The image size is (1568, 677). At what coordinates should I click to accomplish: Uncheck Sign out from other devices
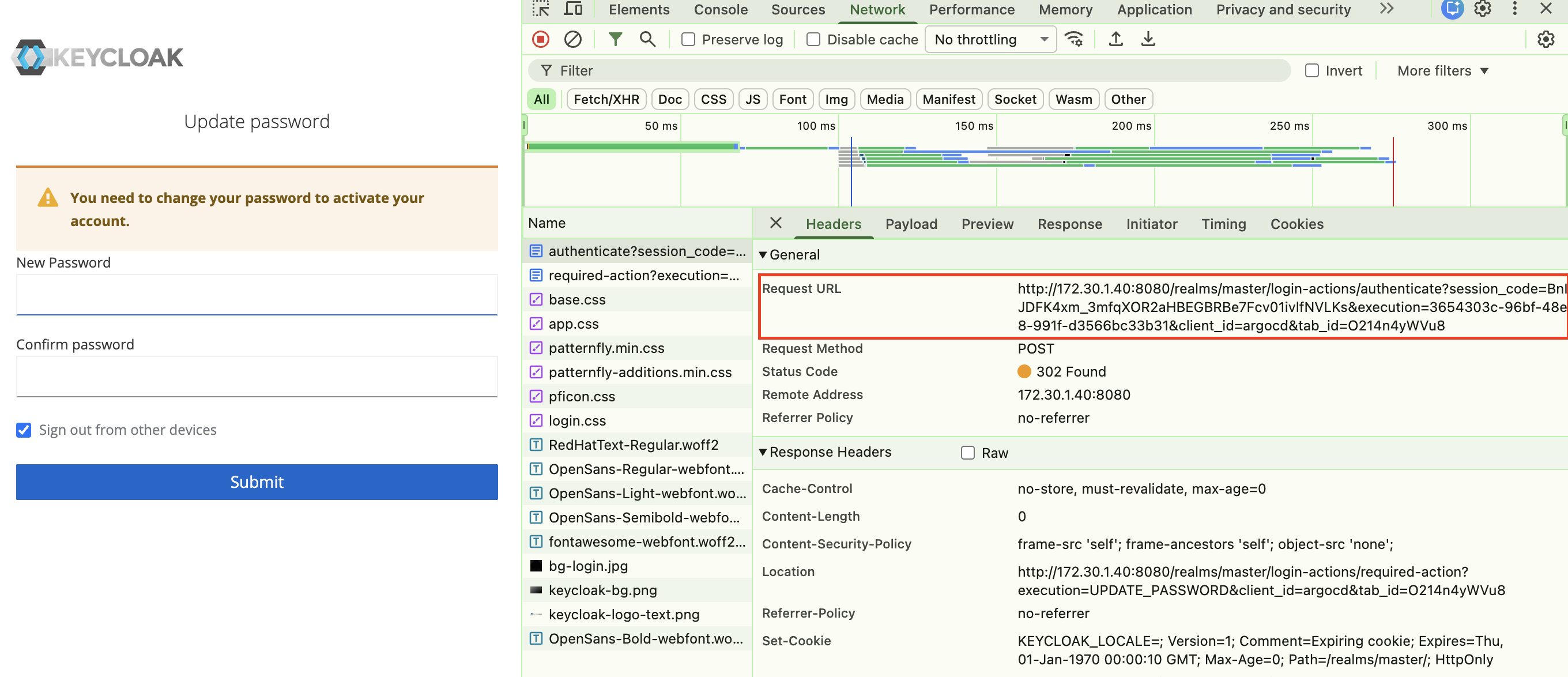coord(24,430)
